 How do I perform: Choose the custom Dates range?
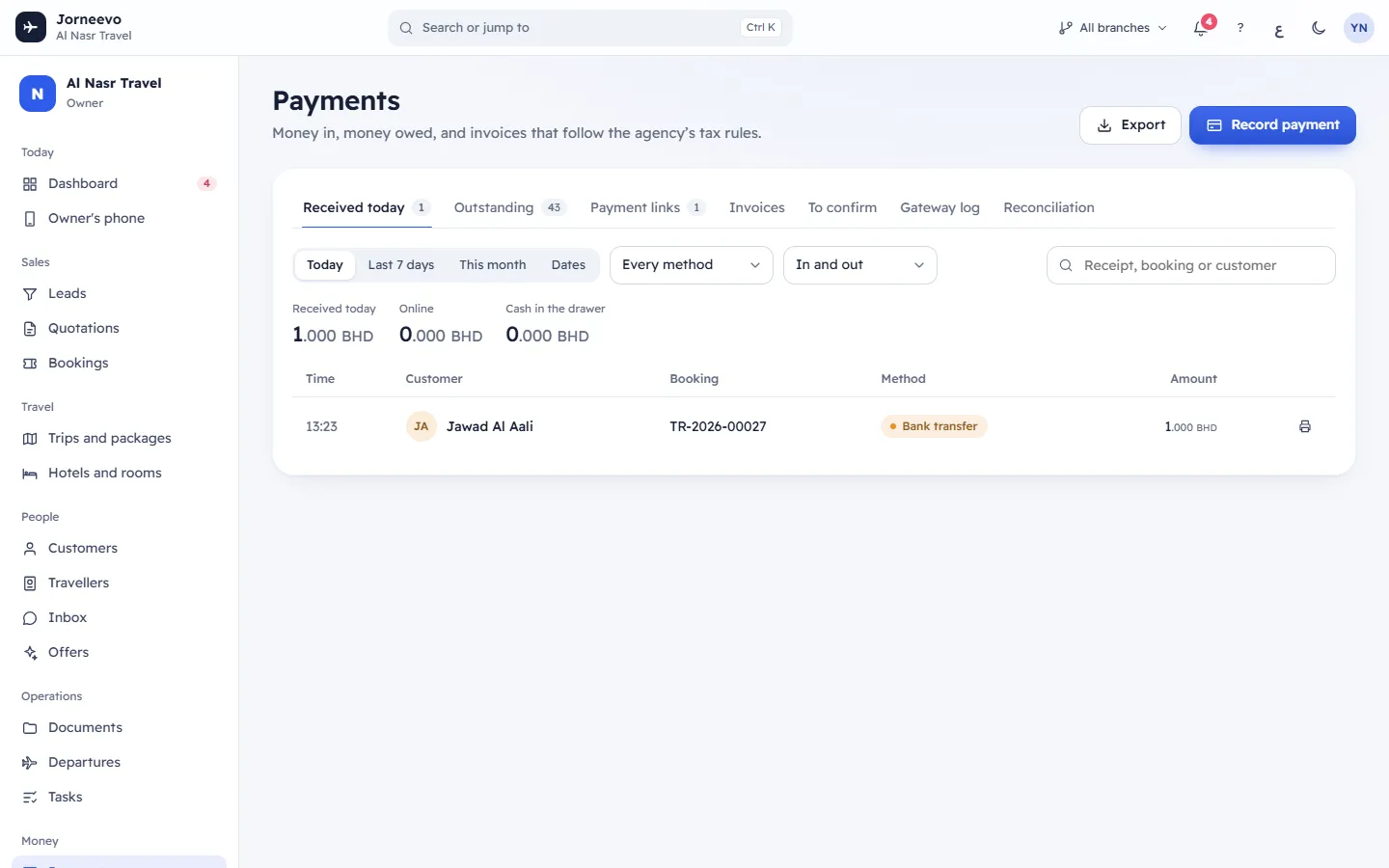[568, 265]
